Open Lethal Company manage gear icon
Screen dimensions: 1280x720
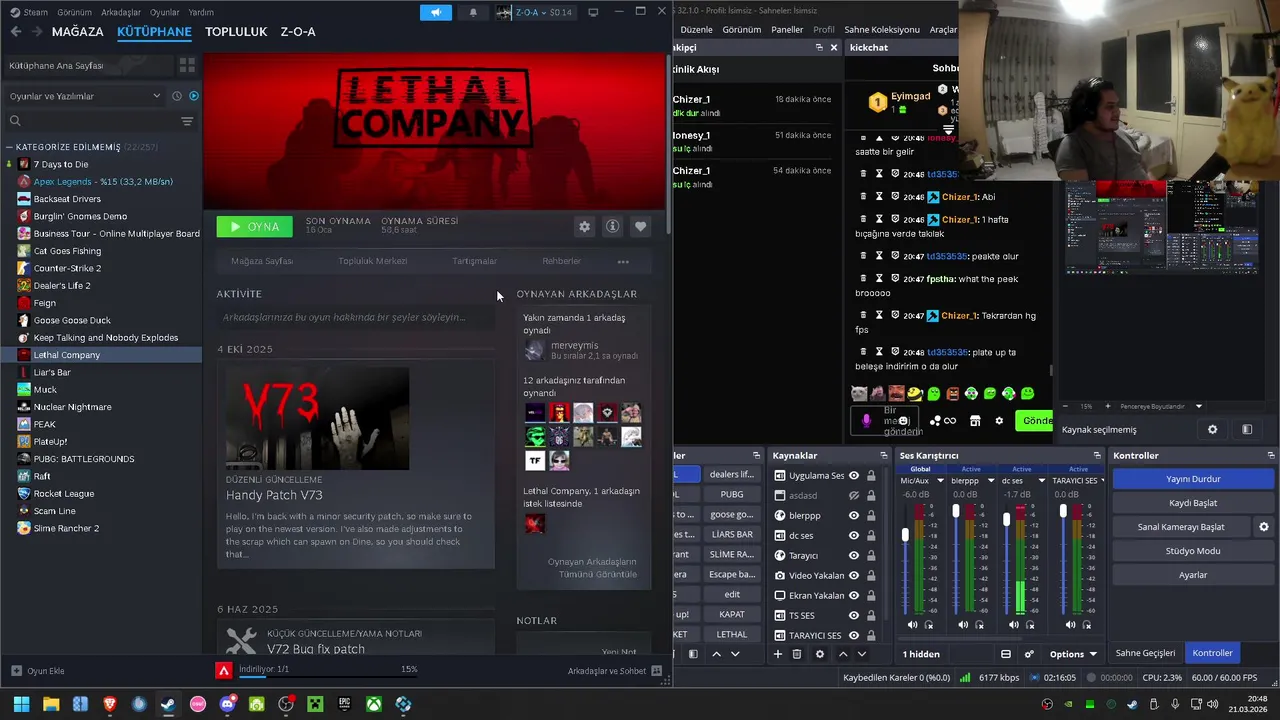point(584,227)
